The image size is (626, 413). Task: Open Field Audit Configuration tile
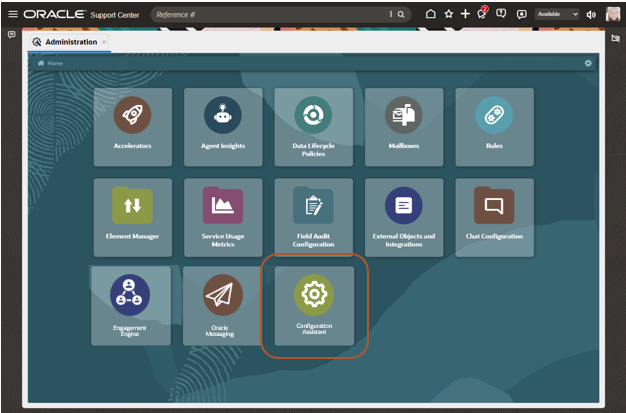pyautogui.click(x=313, y=217)
